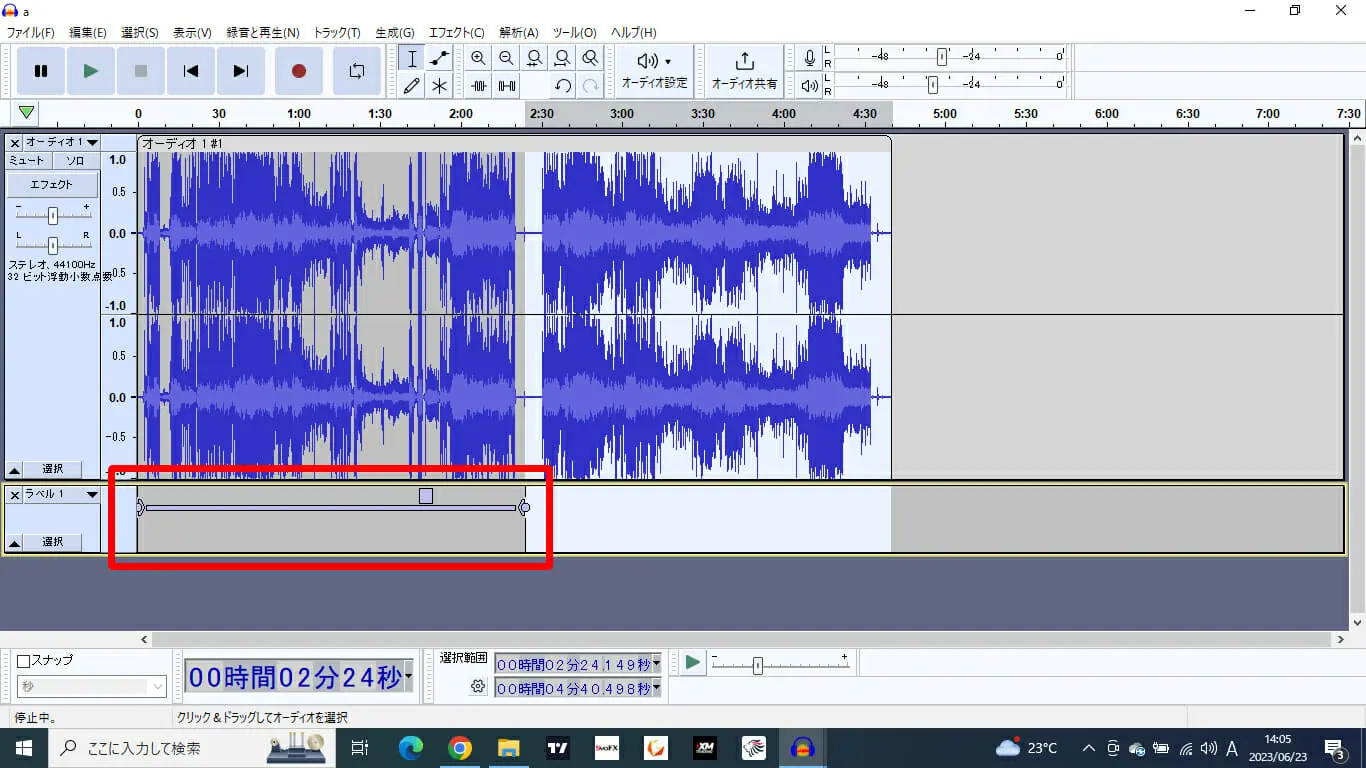1366x768 pixels.
Task: Start playback with the transport Play button
Action: click(91, 71)
